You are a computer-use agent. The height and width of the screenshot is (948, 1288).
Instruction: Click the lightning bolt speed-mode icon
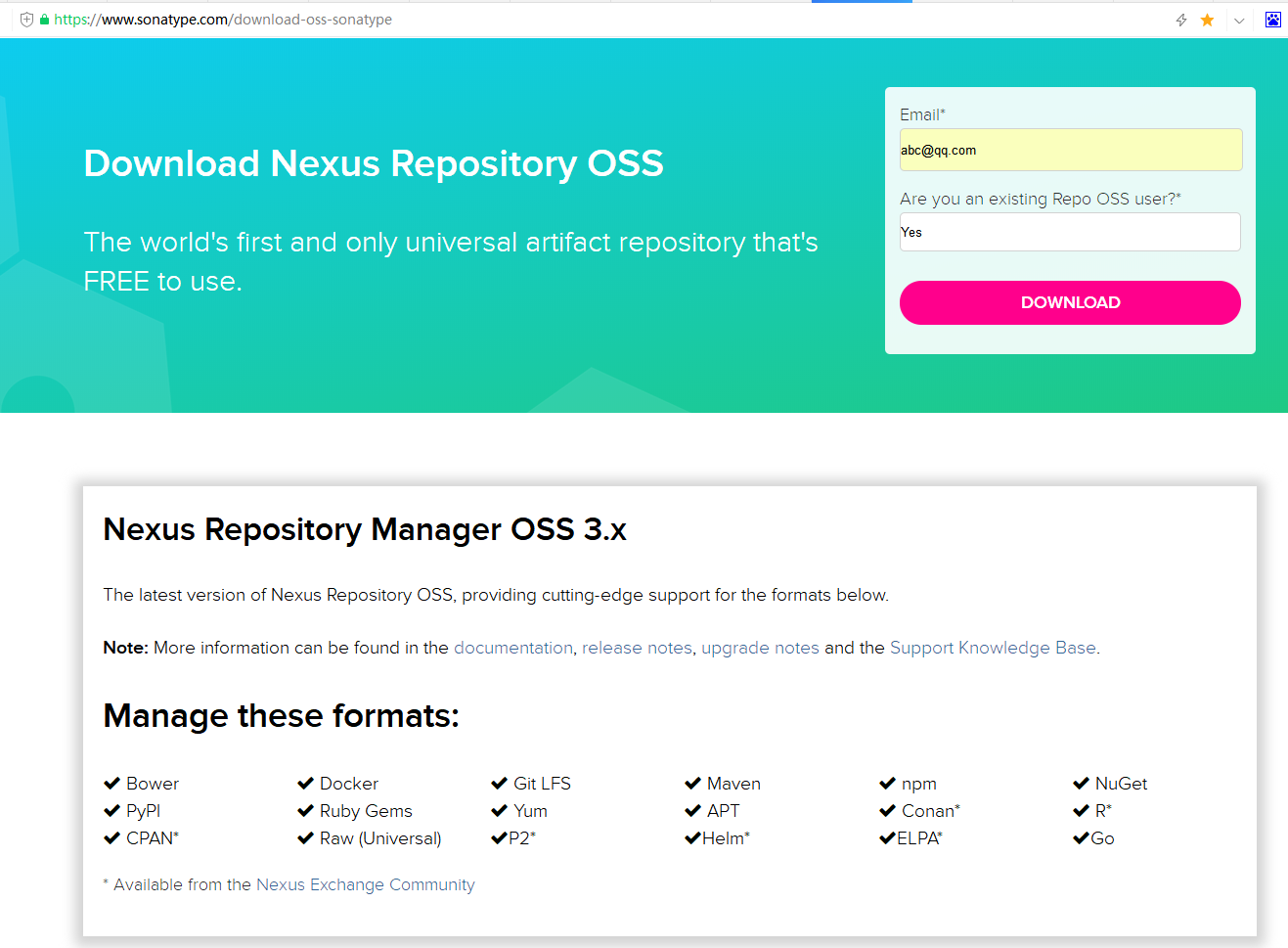(x=1181, y=20)
